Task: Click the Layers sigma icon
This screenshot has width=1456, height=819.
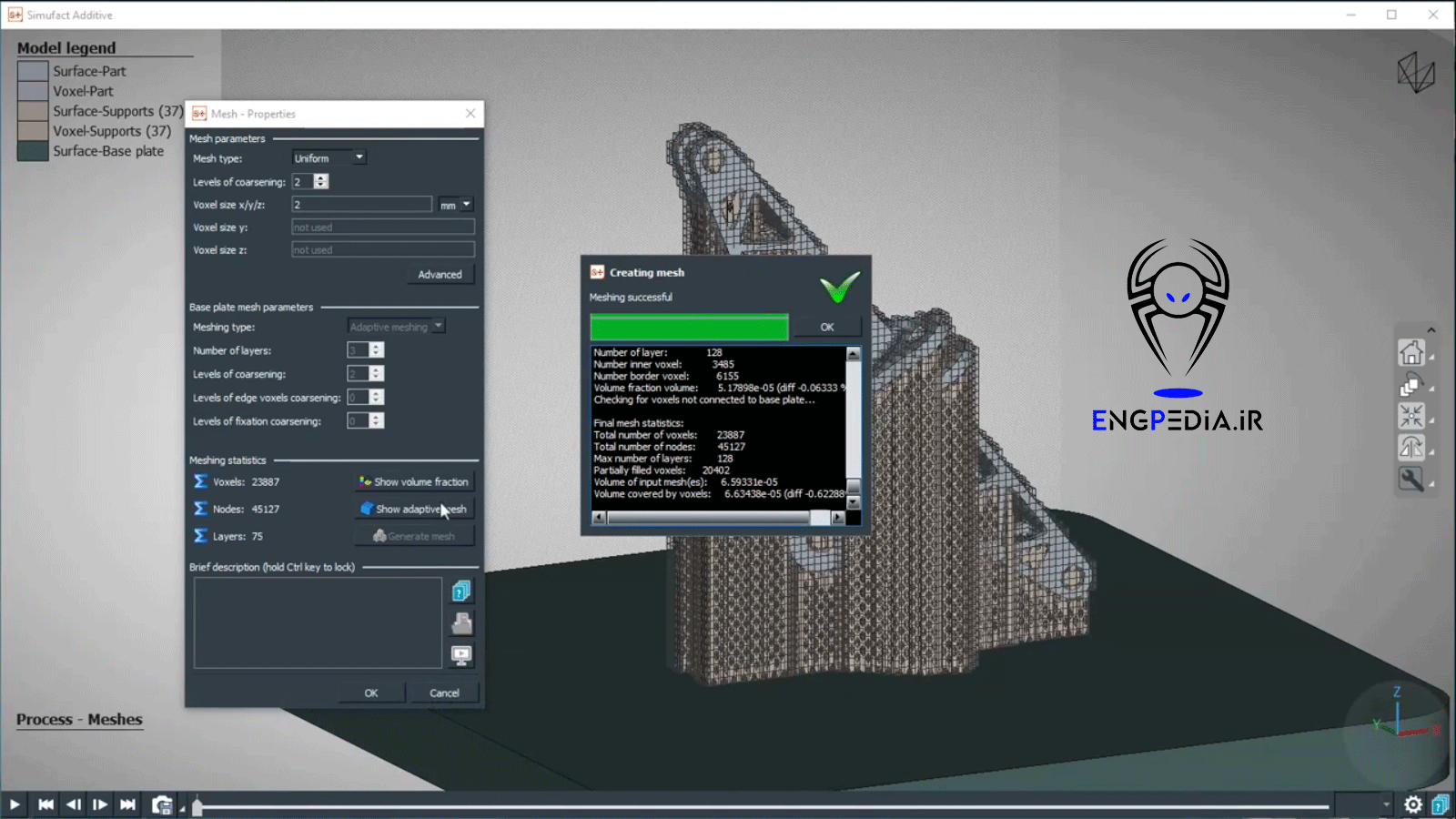Action: (x=200, y=536)
